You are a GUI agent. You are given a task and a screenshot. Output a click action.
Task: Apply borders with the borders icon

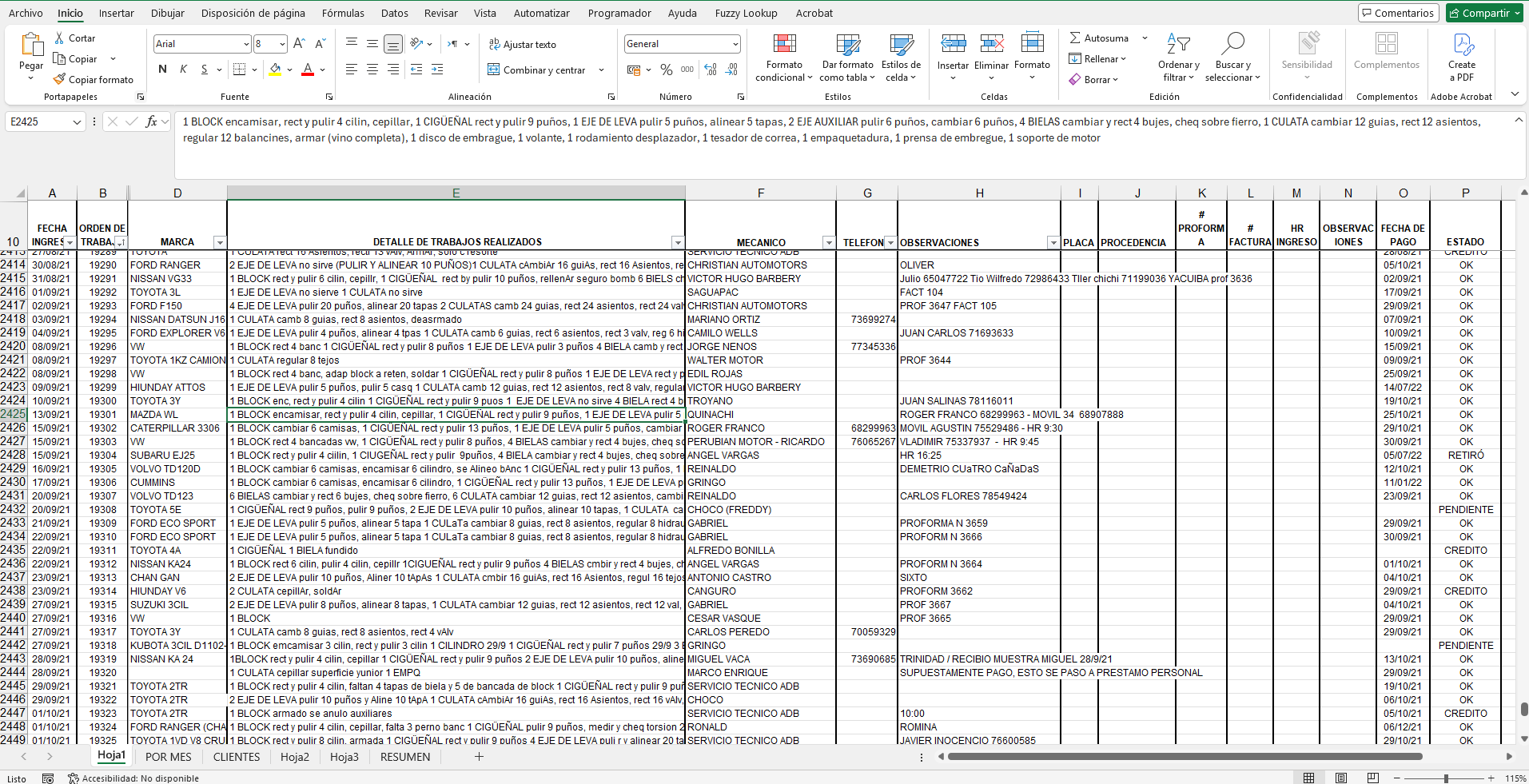point(239,70)
